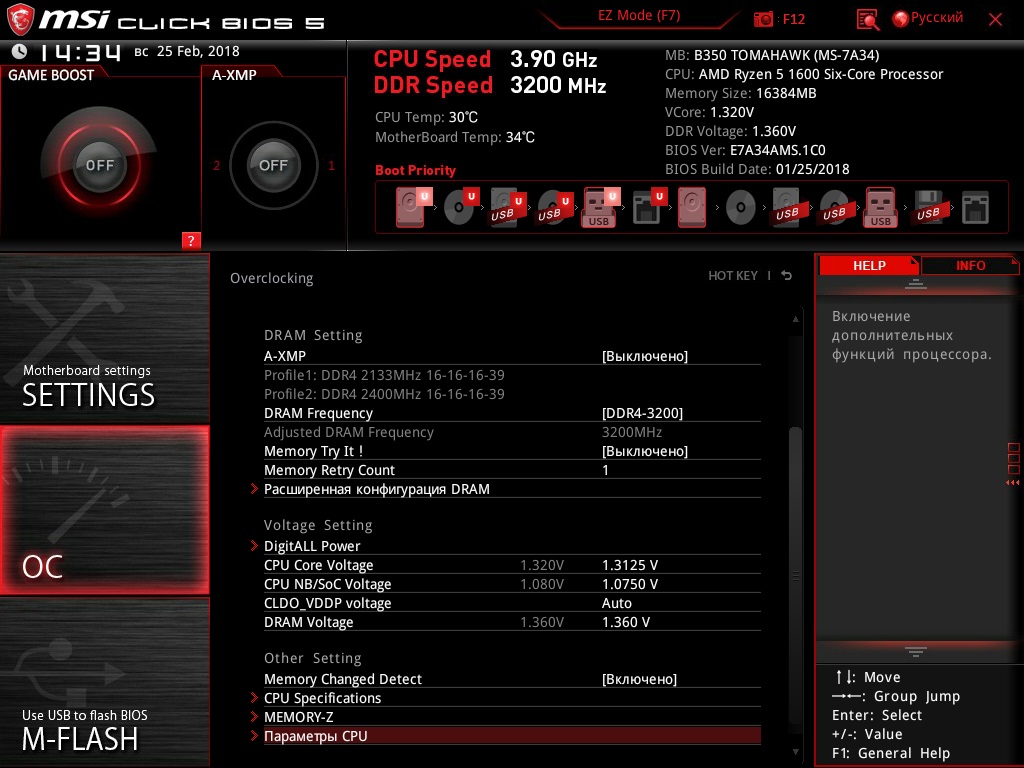Viewport: 1024px width, 768px height.
Task: Switch to EZ Mode (F7)
Action: (x=639, y=15)
